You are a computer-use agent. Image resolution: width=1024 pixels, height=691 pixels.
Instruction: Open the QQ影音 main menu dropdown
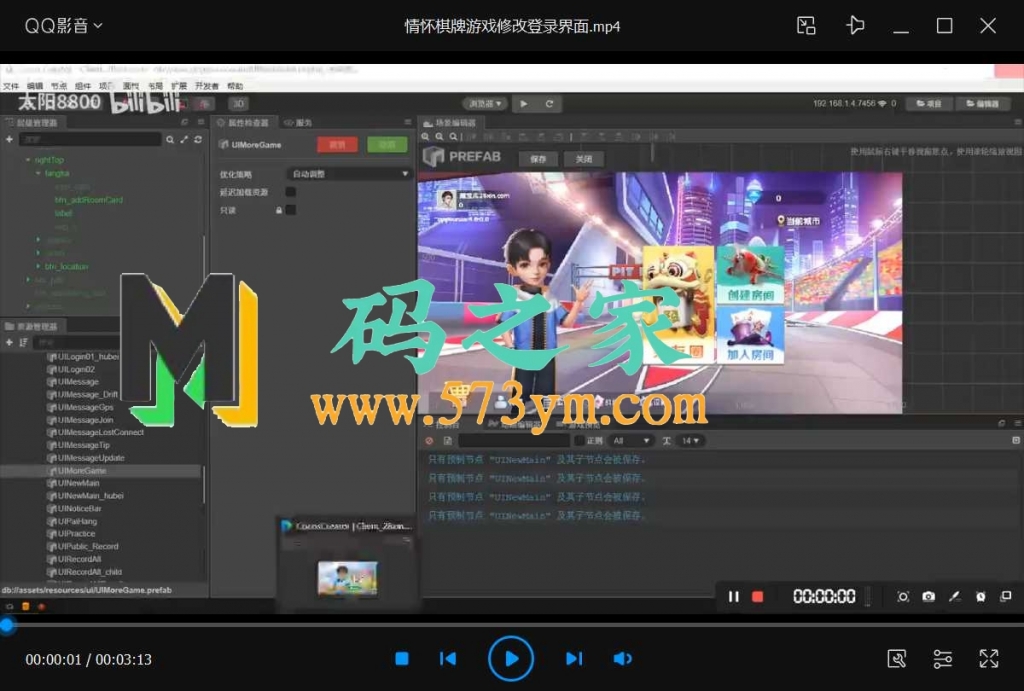coord(63,25)
